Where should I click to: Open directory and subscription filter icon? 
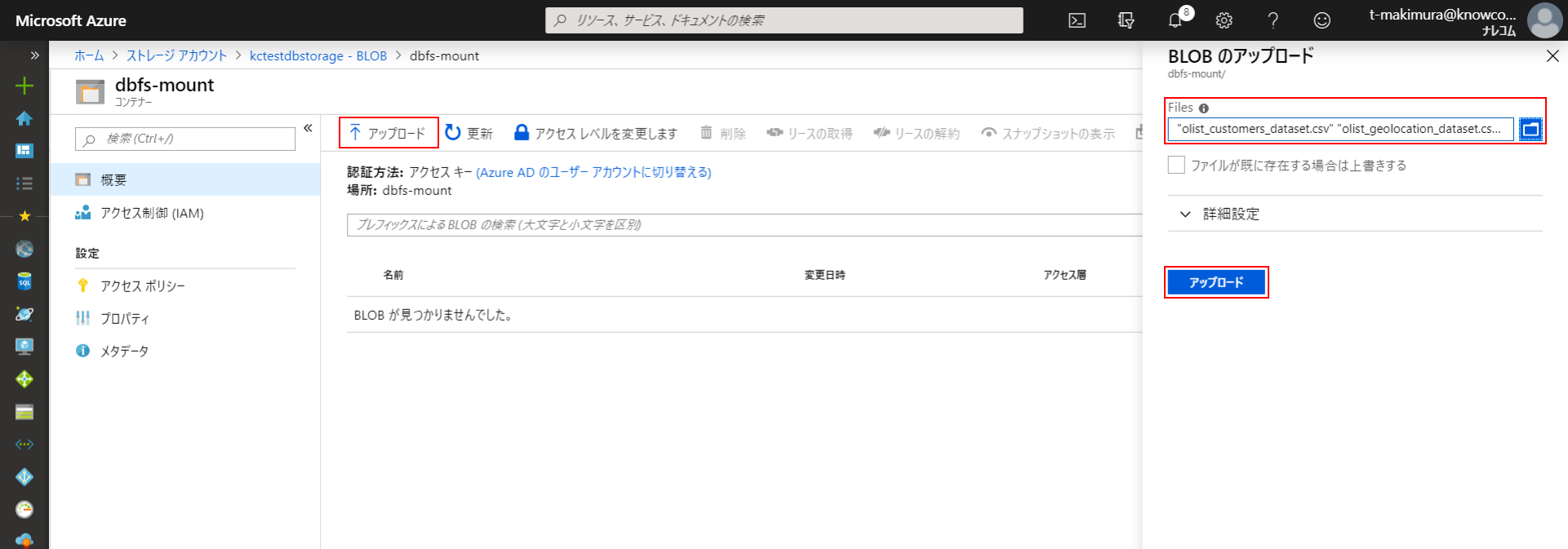1126,20
